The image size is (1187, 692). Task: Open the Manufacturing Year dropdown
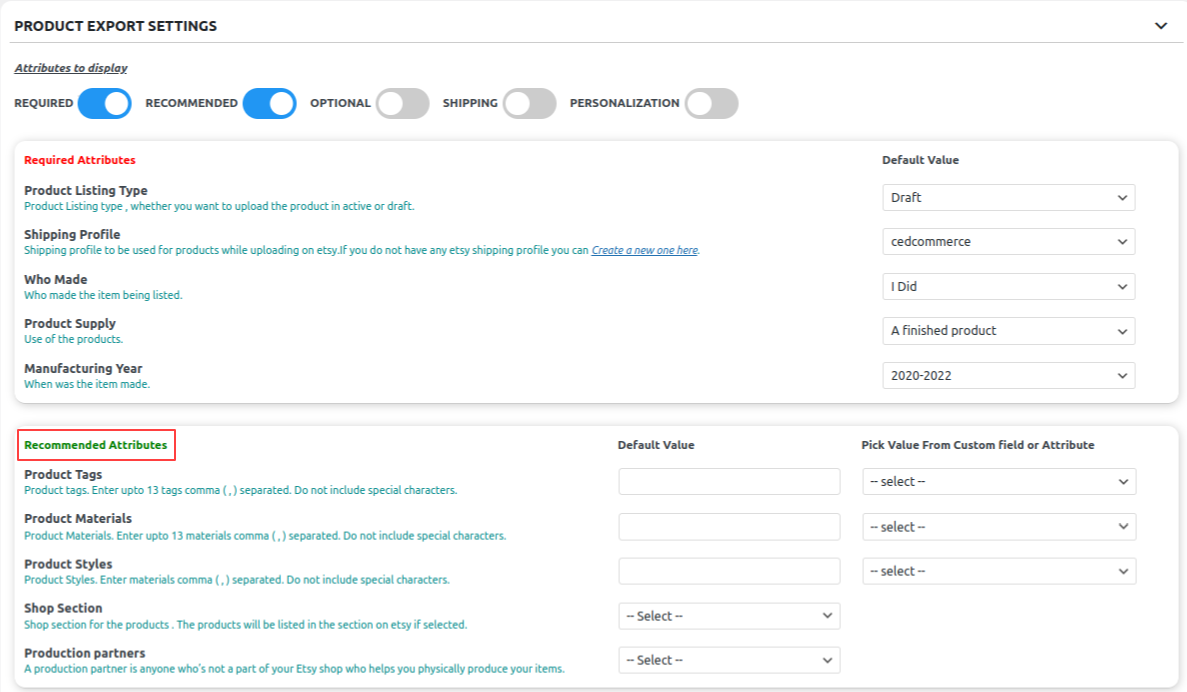(x=1008, y=375)
